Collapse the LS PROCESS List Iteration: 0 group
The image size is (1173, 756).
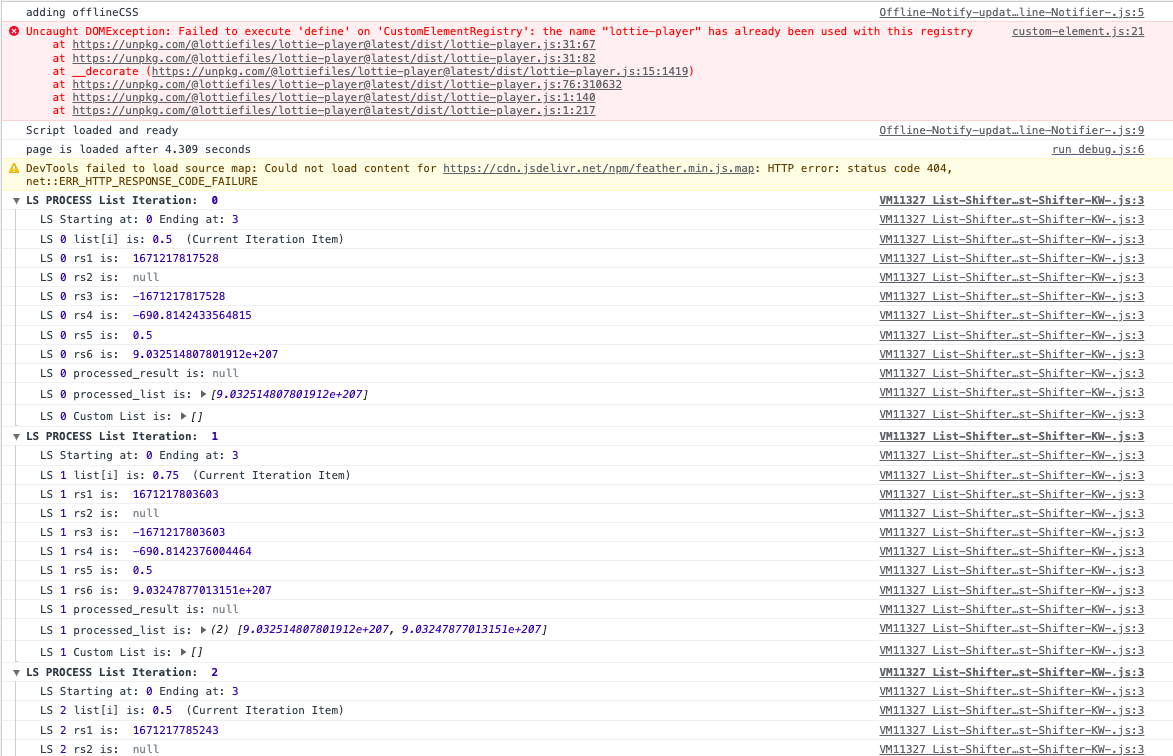click(x=16, y=200)
